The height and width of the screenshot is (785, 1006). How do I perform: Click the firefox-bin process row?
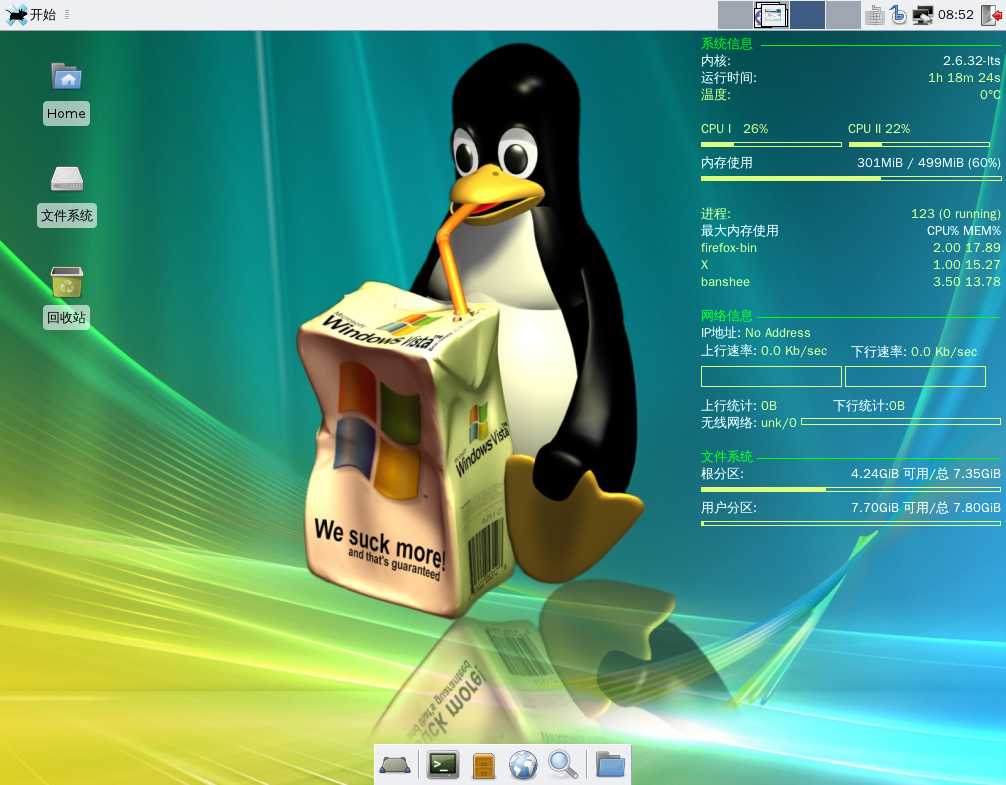click(x=851, y=248)
